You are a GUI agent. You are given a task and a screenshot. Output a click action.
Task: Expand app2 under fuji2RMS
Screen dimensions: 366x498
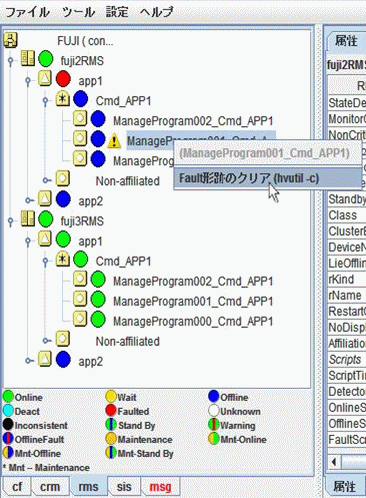pos(28,201)
